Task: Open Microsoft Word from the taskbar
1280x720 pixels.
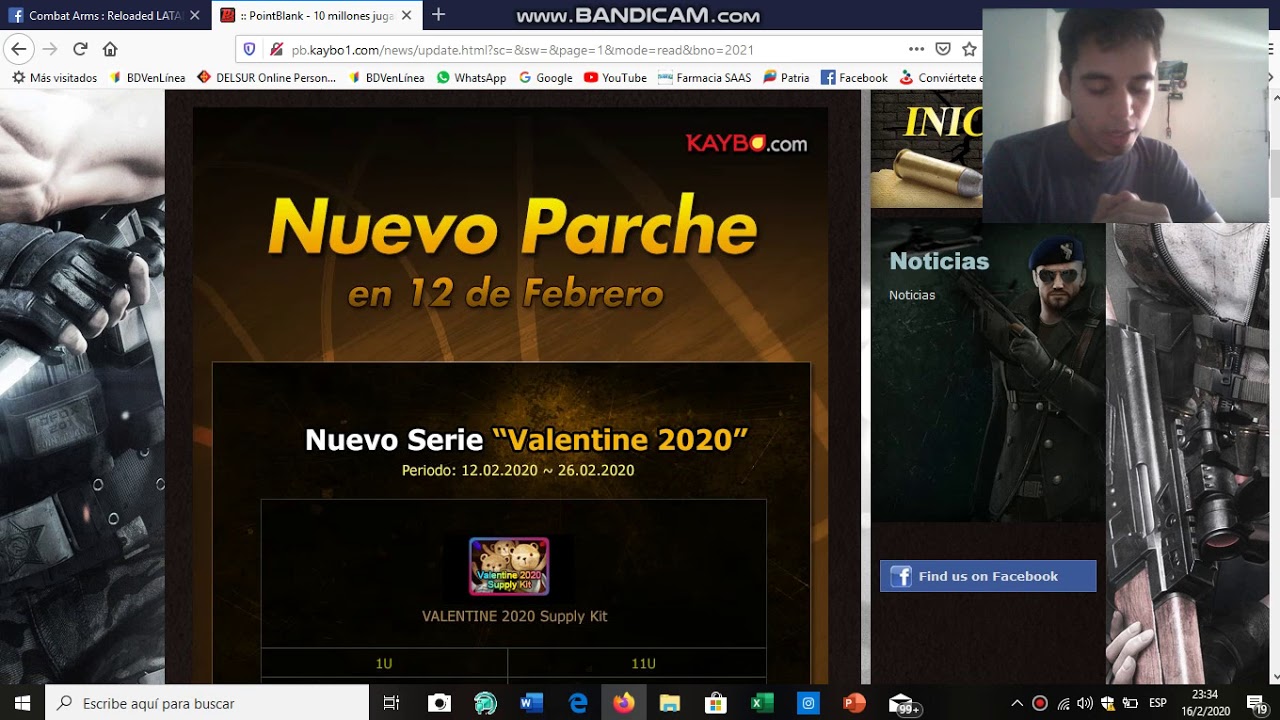Action: click(x=531, y=703)
